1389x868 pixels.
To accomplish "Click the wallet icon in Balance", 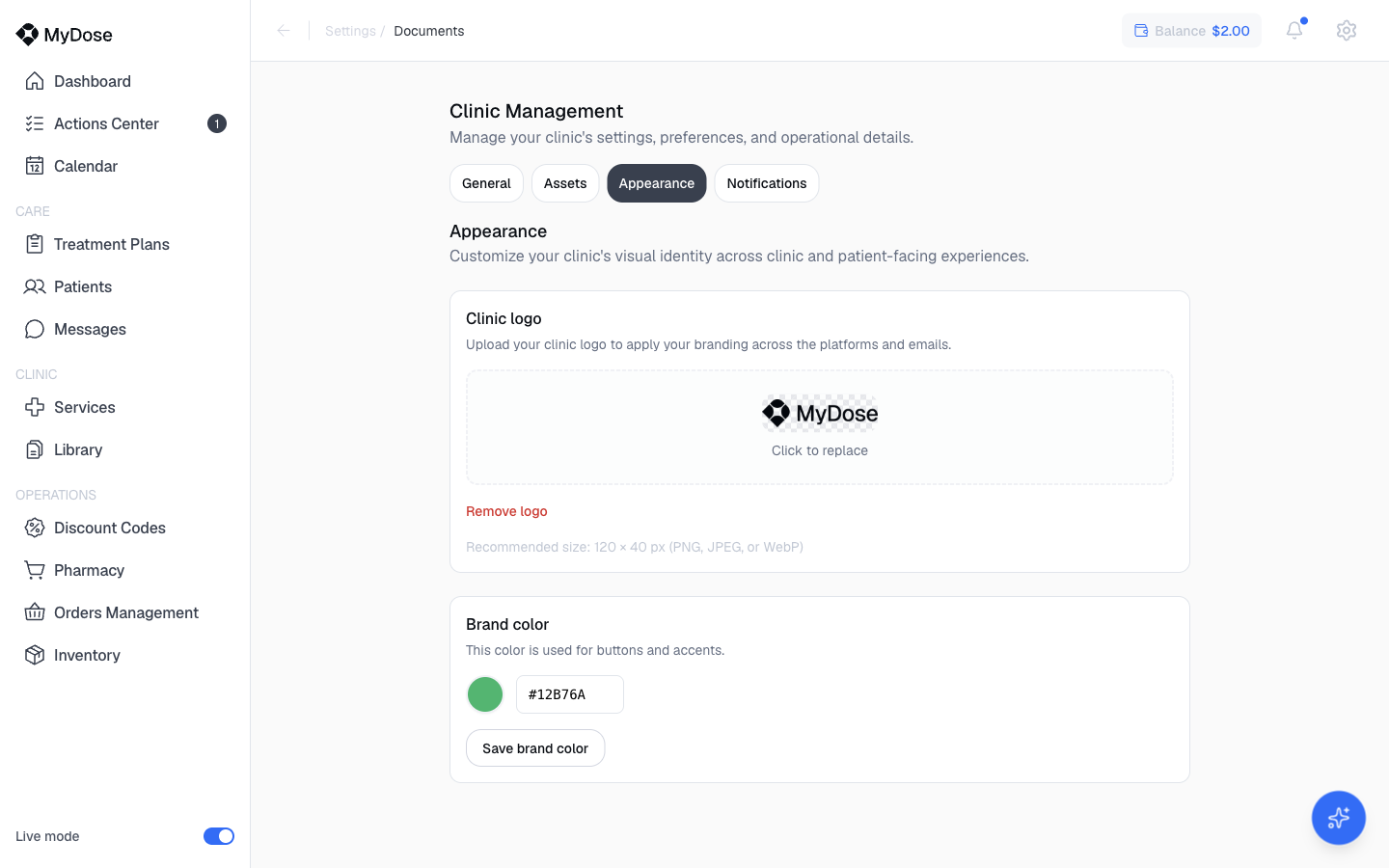I will [x=1141, y=31].
